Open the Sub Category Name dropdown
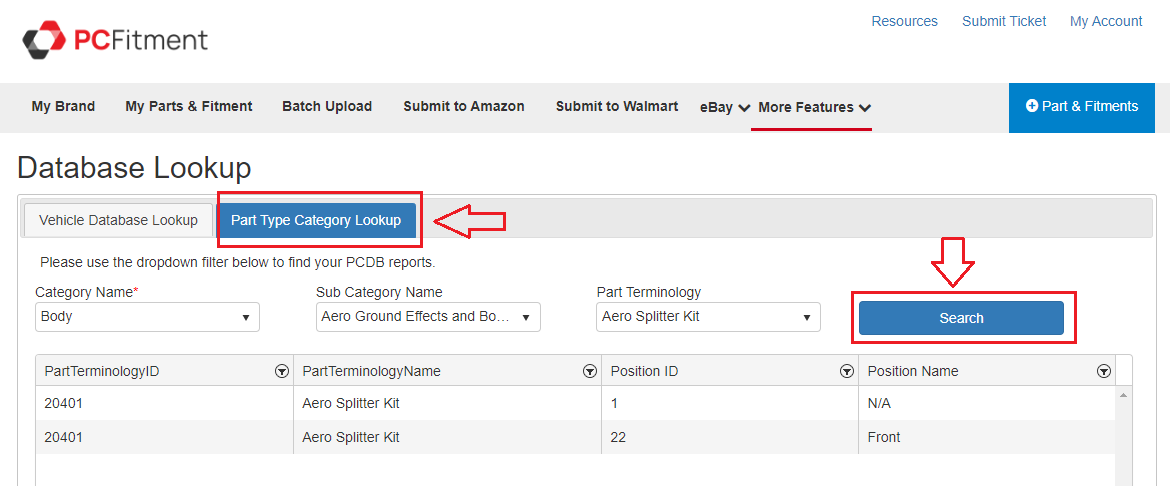 tap(428, 317)
